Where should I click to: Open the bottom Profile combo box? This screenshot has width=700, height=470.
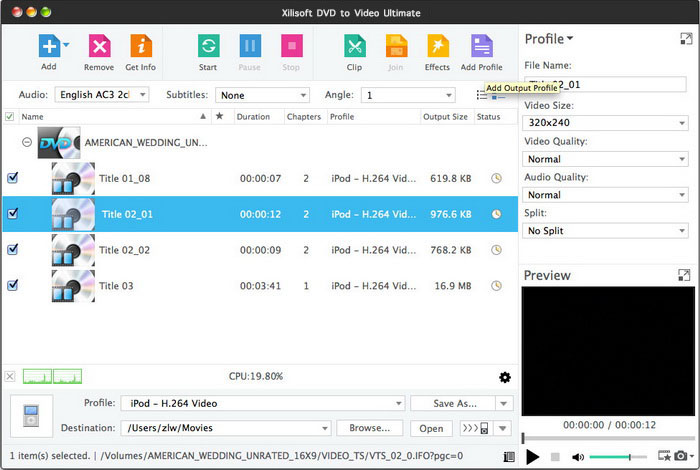coord(262,403)
